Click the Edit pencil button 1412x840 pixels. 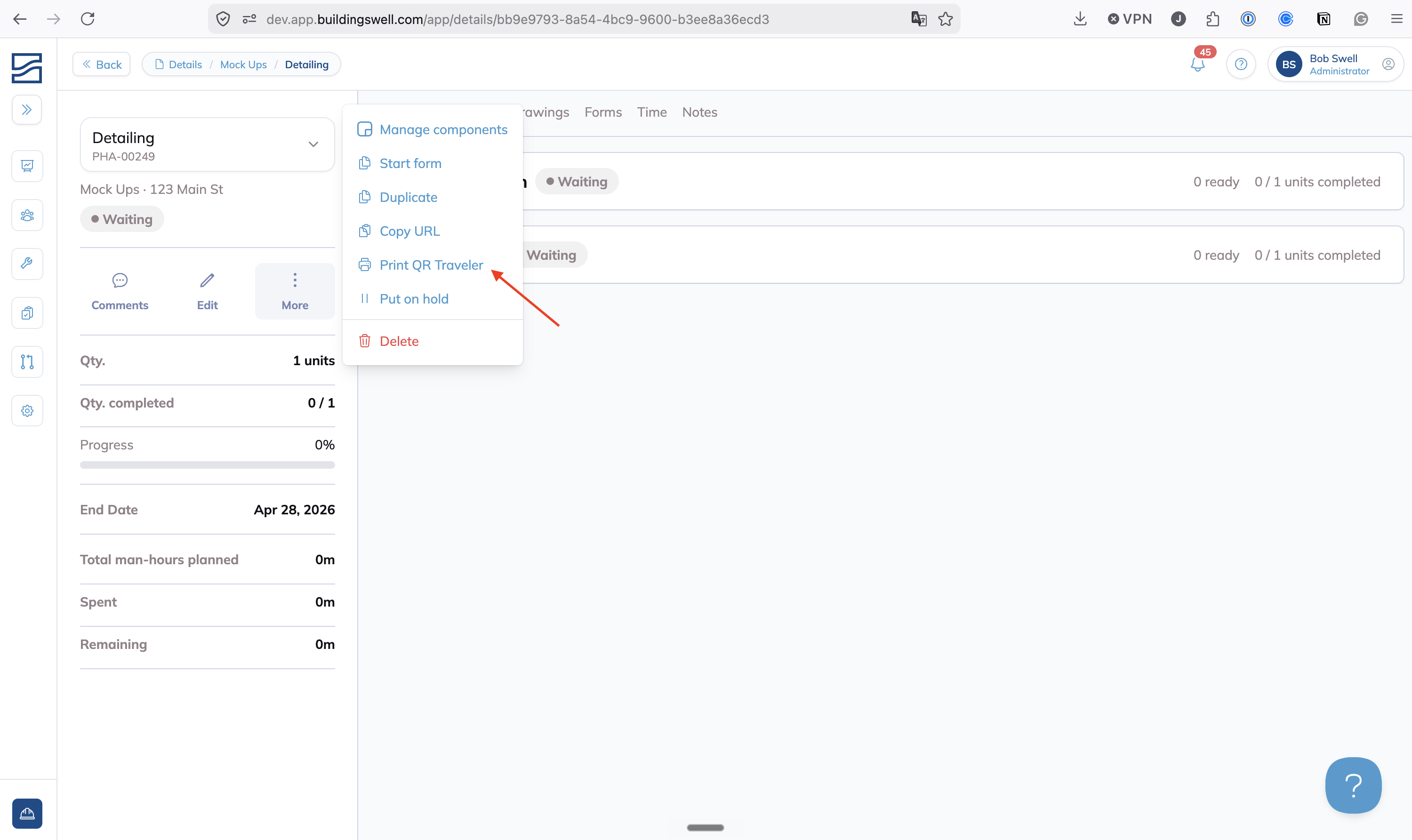[x=207, y=291]
